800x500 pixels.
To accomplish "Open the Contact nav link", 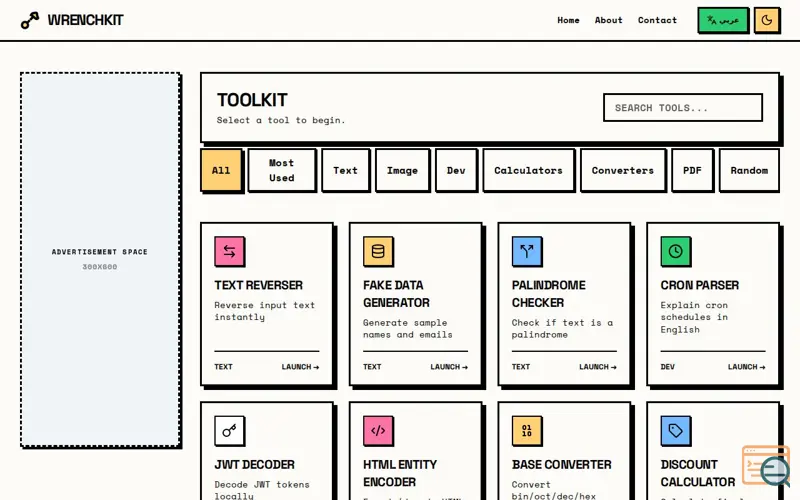I will pyautogui.click(x=657, y=20).
